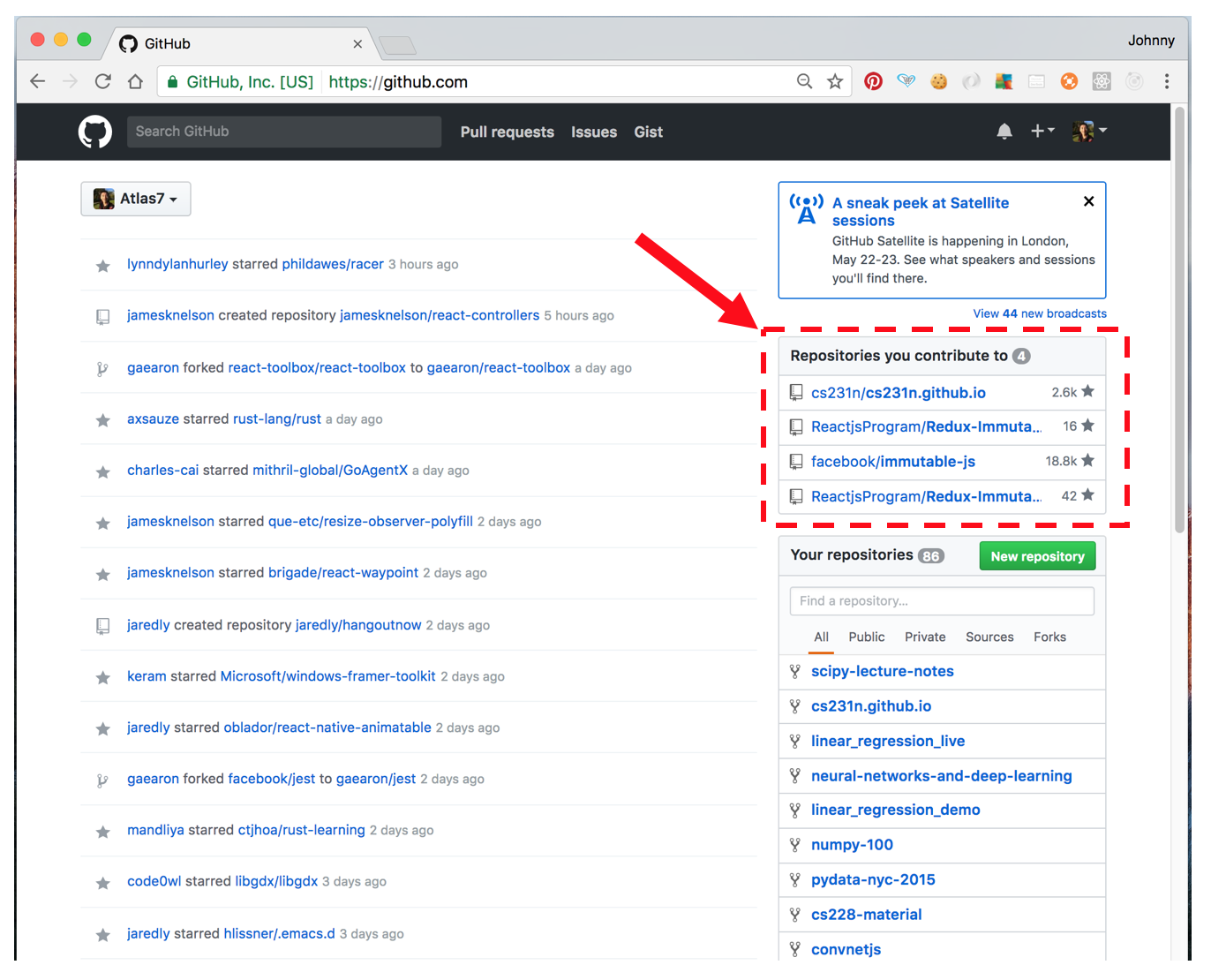This screenshot has width=1211, height=980.
Task: Open the oblador/react-native-animatable link
Action: (327, 727)
